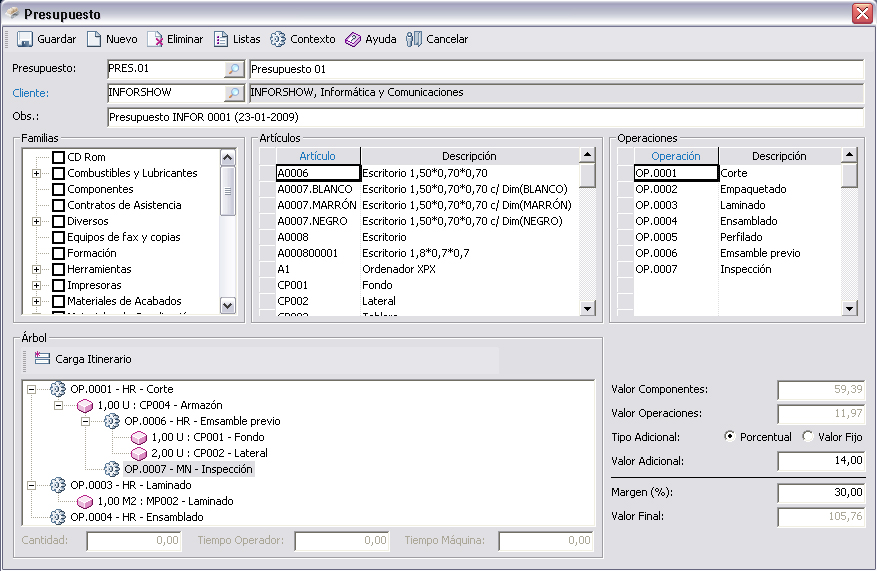
Task: Click the Presupuesto field search magnifier
Action: [233, 69]
